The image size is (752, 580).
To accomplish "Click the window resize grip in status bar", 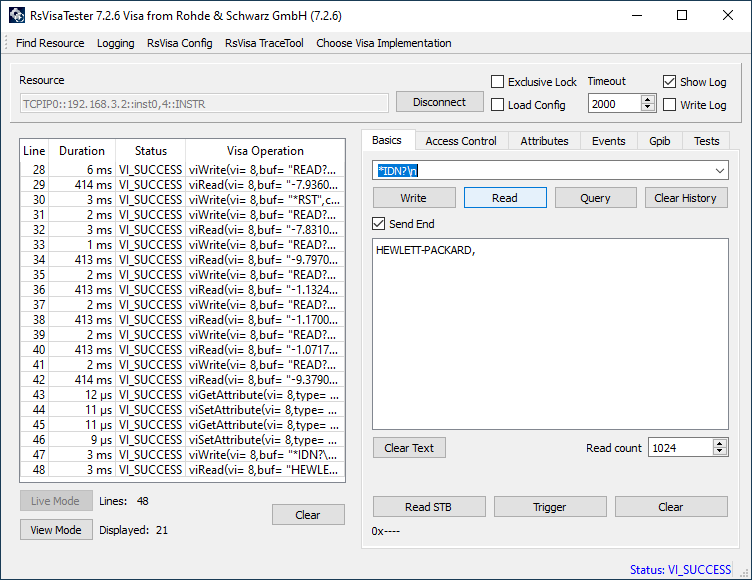I will click(744, 572).
